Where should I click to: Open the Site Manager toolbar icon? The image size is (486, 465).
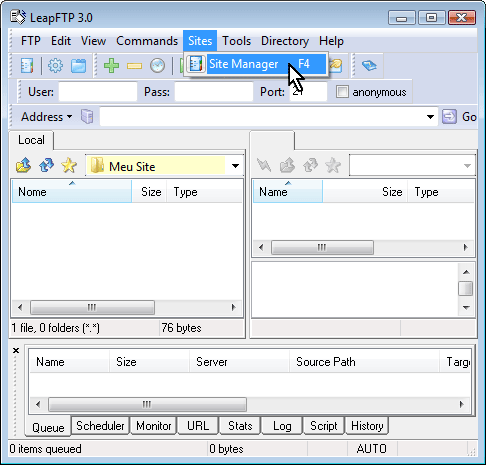tap(27, 65)
